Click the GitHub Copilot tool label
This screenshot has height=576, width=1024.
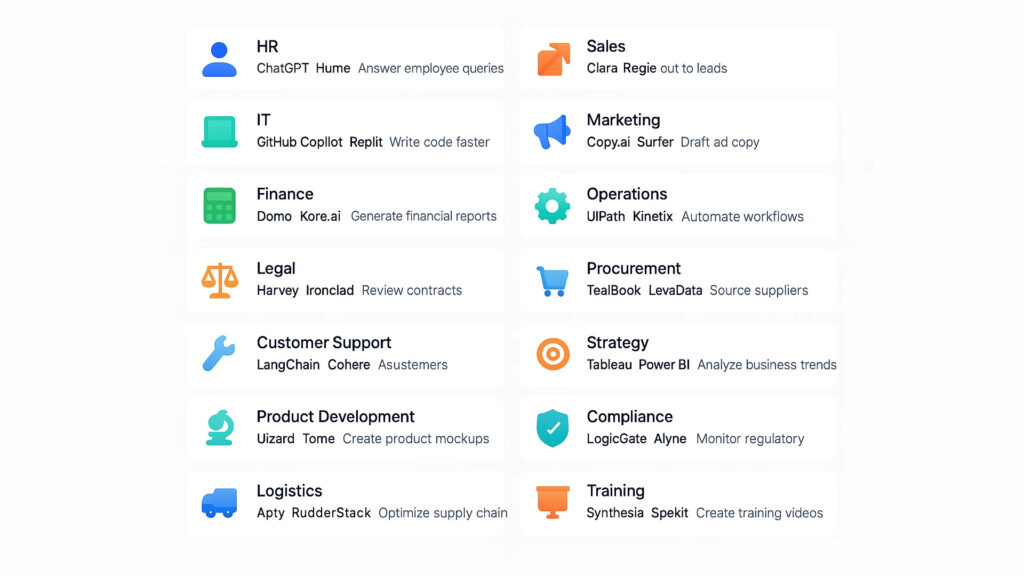(x=299, y=142)
